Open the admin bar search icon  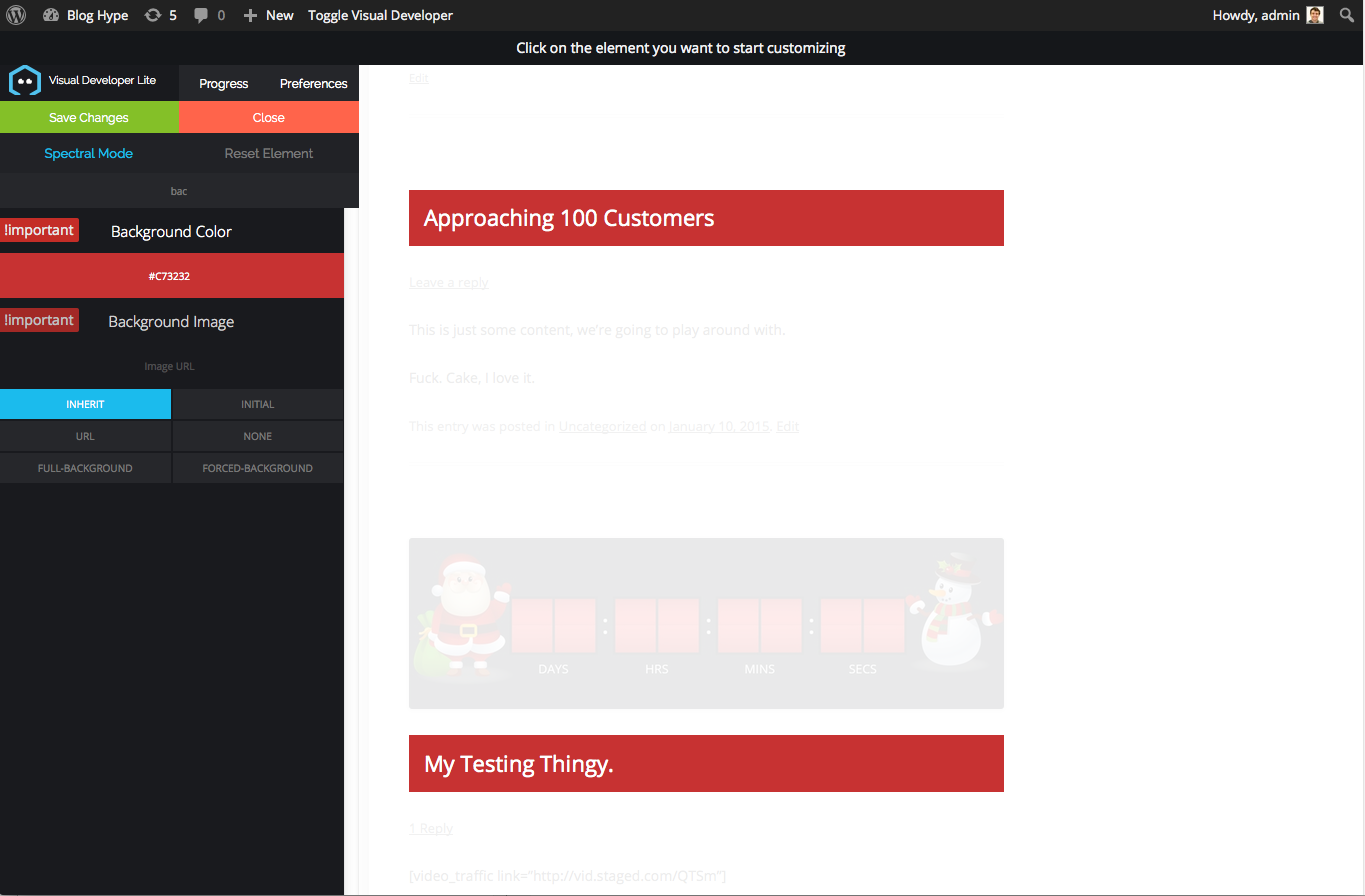coord(1347,15)
